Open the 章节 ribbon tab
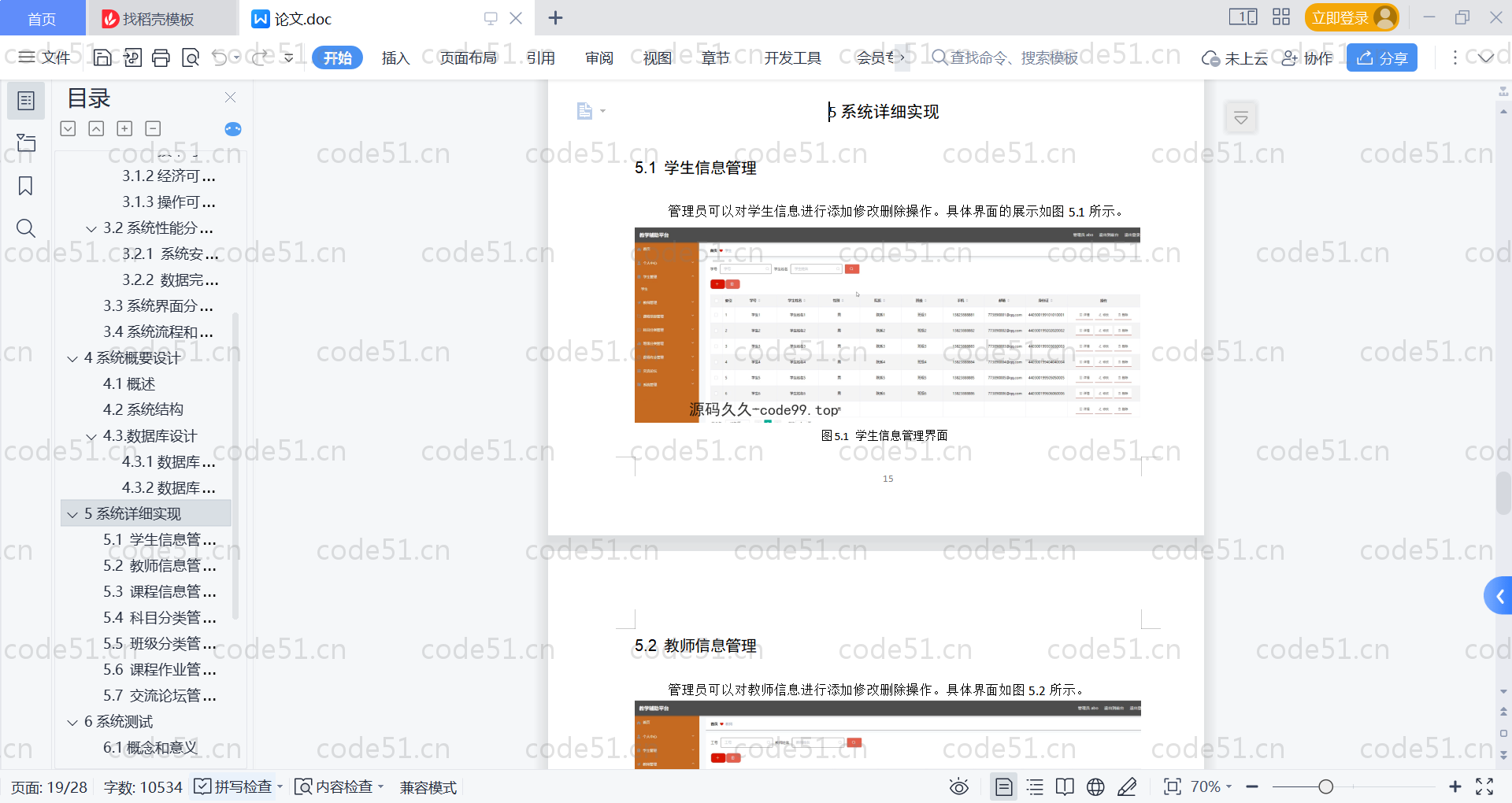 716,57
